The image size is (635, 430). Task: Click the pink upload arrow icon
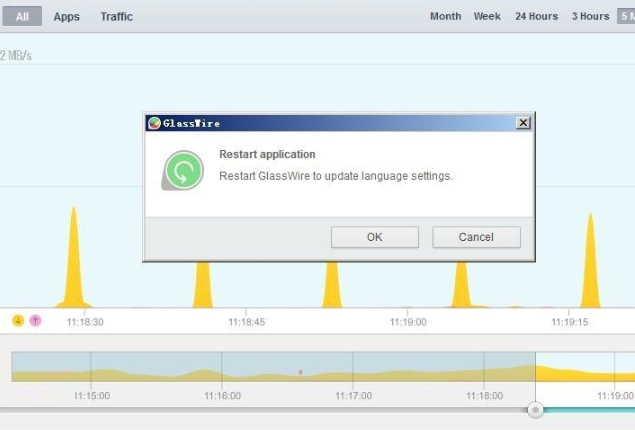tap(35, 321)
